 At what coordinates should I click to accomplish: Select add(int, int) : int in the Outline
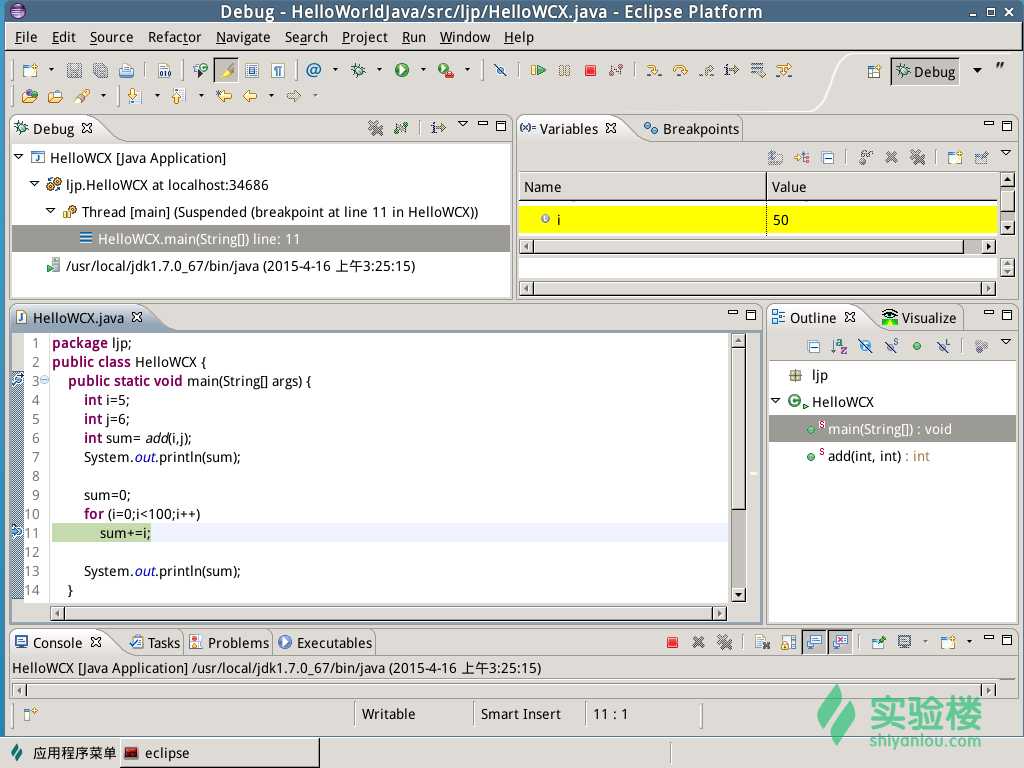878,456
